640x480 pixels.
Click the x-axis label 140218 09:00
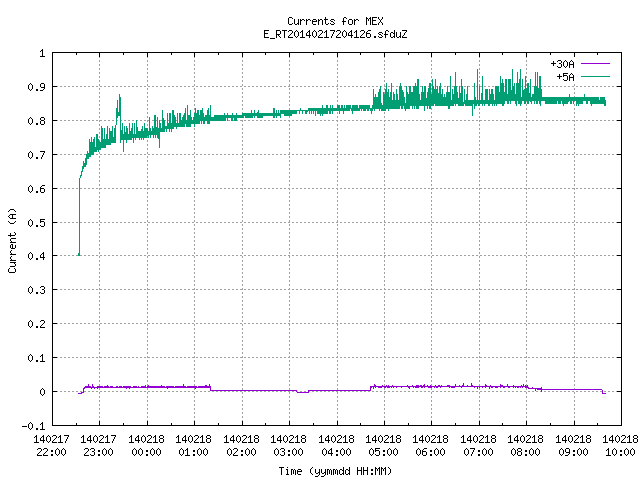pyautogui.click(x=573, y=446)
